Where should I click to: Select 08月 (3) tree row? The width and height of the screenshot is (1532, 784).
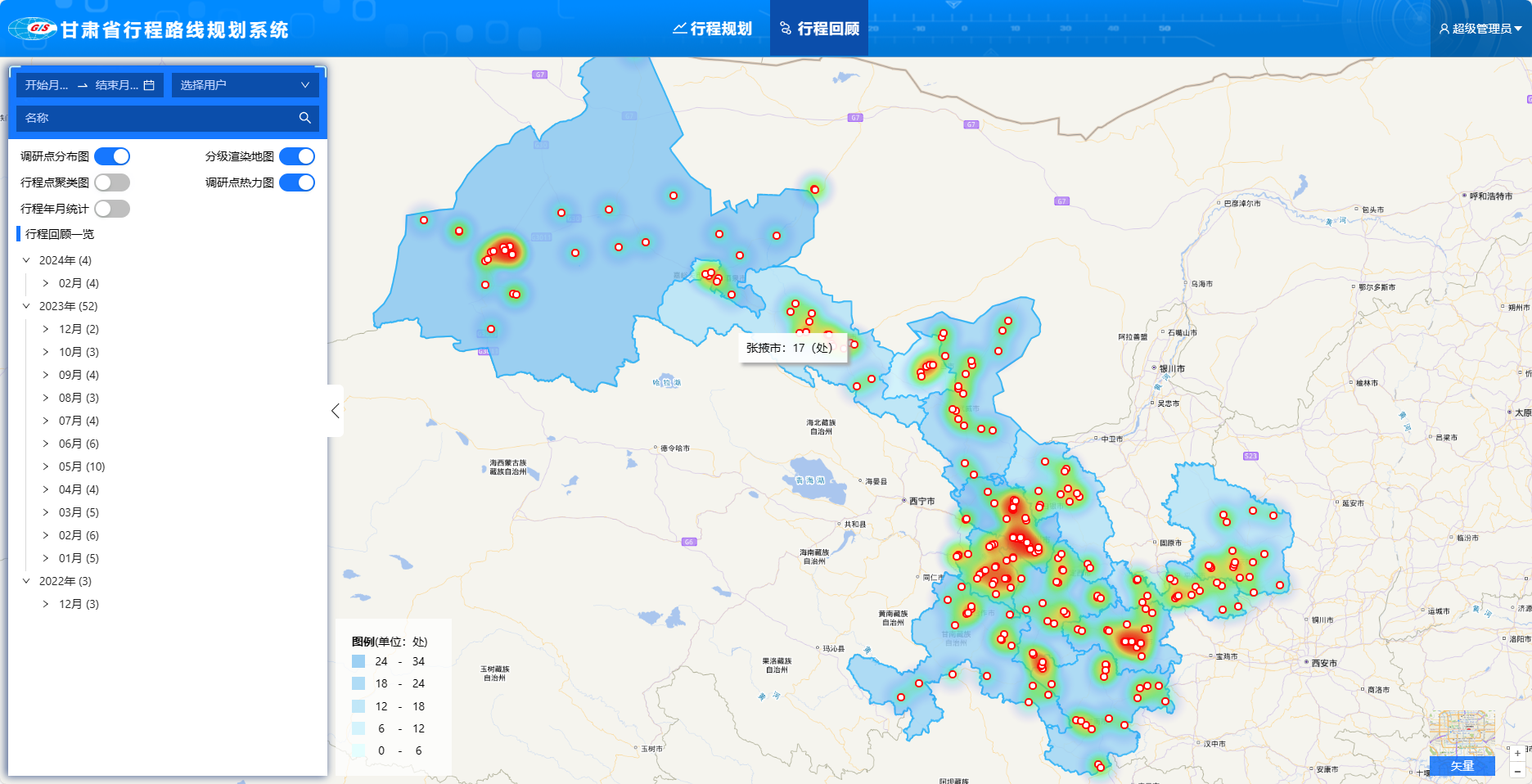79,398
